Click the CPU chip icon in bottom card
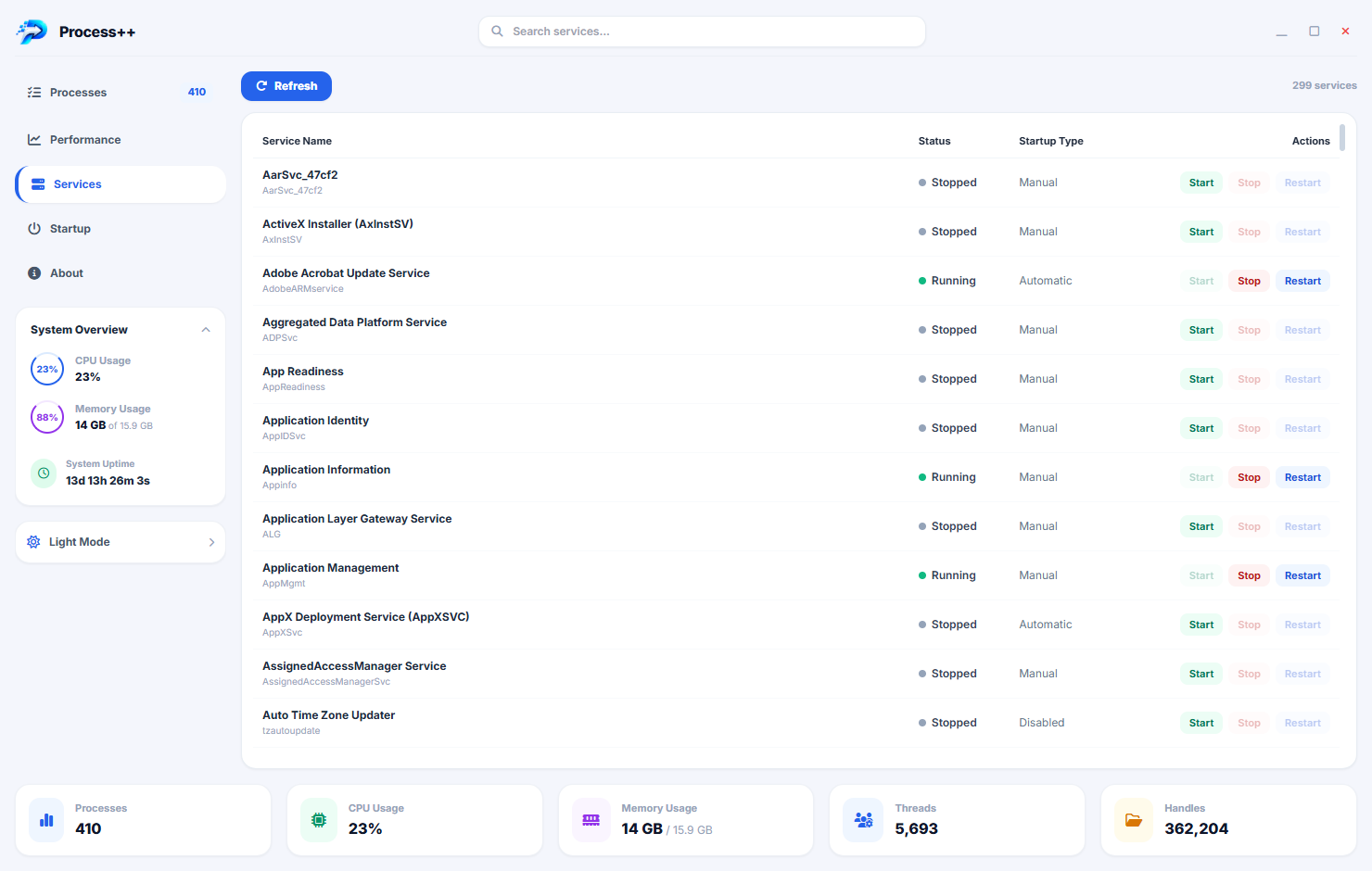The height and width of the screenshot is (871, 1372). click(x=319, y=820)
